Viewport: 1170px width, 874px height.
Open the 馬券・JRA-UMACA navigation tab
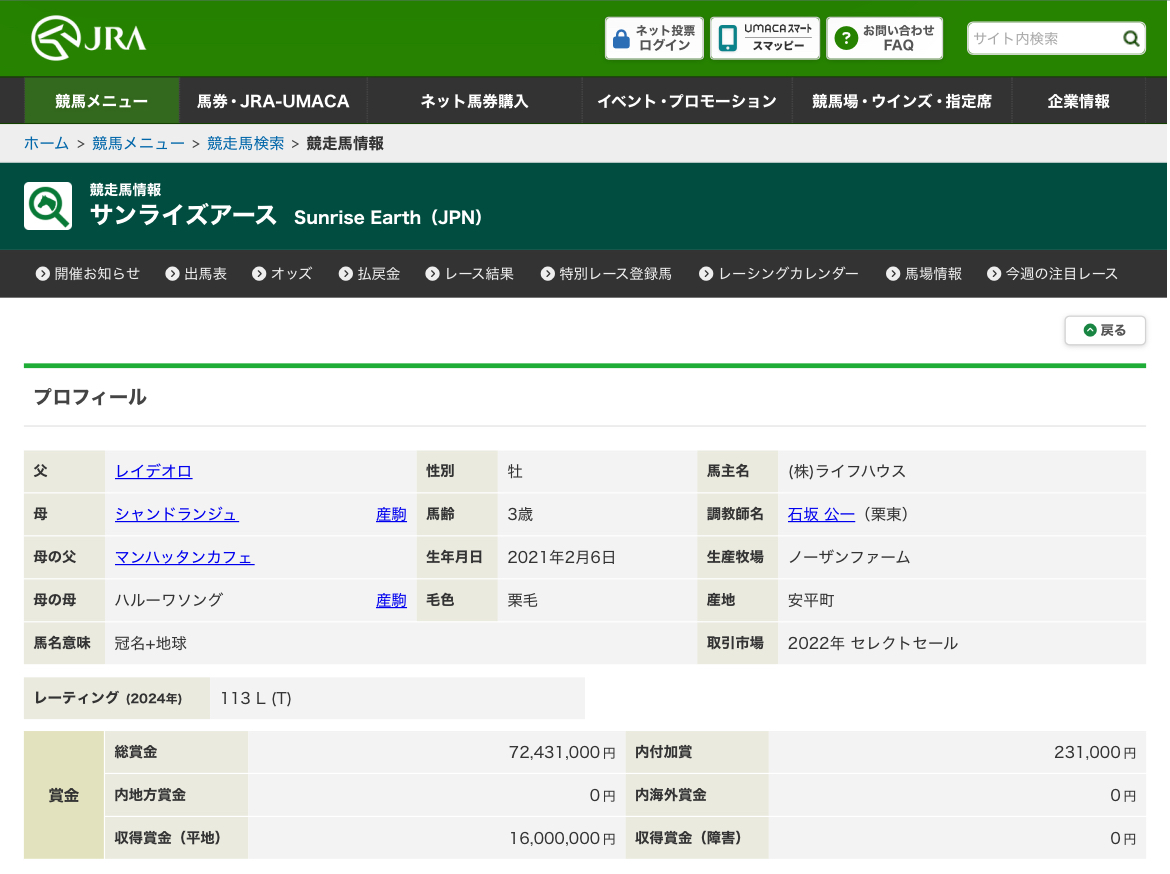273,101
